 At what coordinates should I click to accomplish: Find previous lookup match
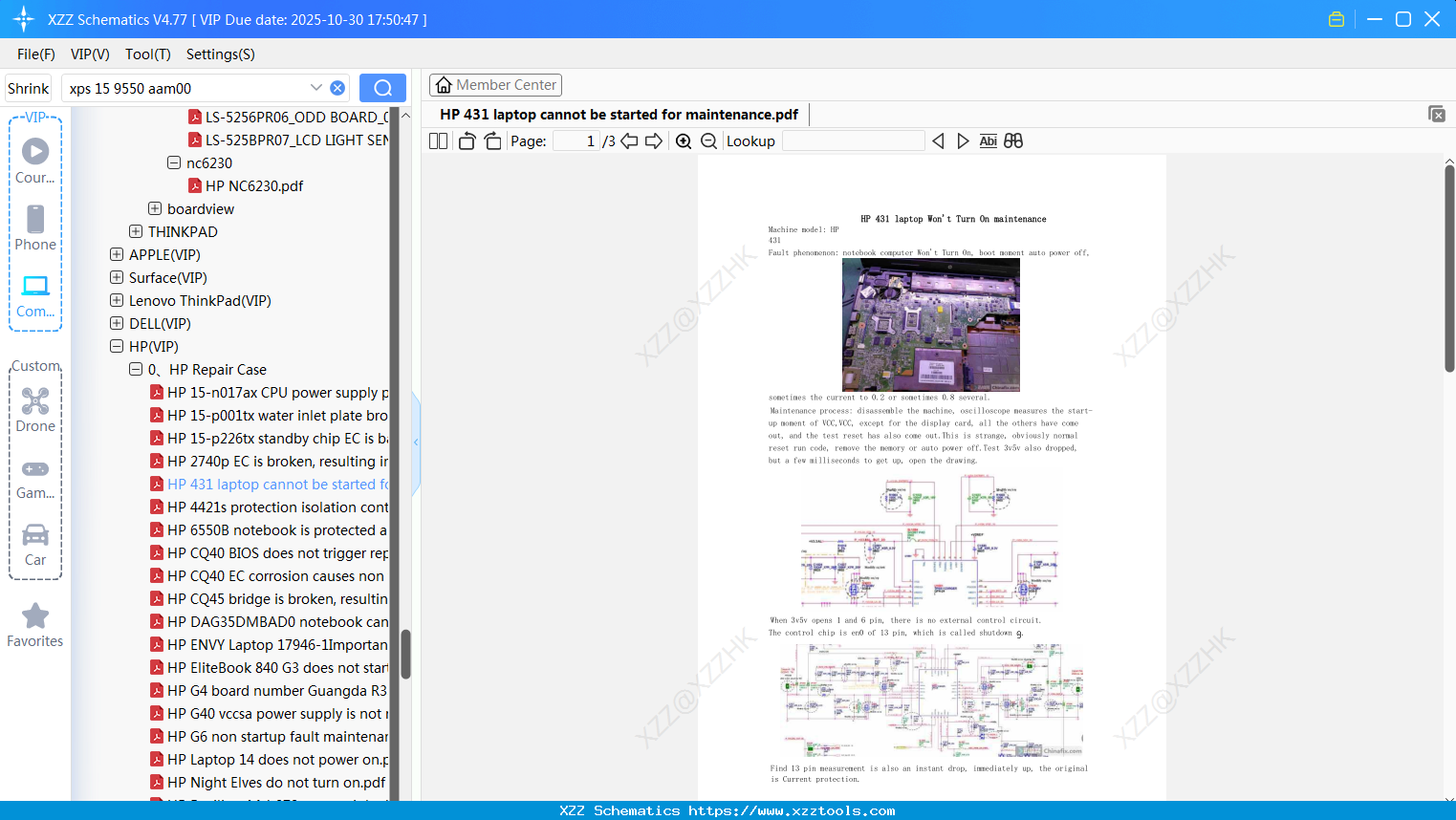(x=938, y=141)
